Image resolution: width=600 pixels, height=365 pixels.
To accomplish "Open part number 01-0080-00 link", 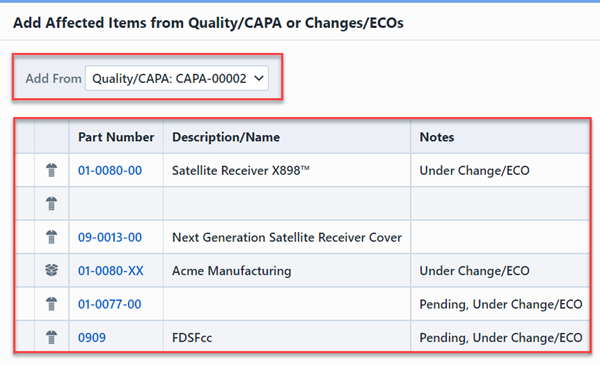I will pos(110,170).
